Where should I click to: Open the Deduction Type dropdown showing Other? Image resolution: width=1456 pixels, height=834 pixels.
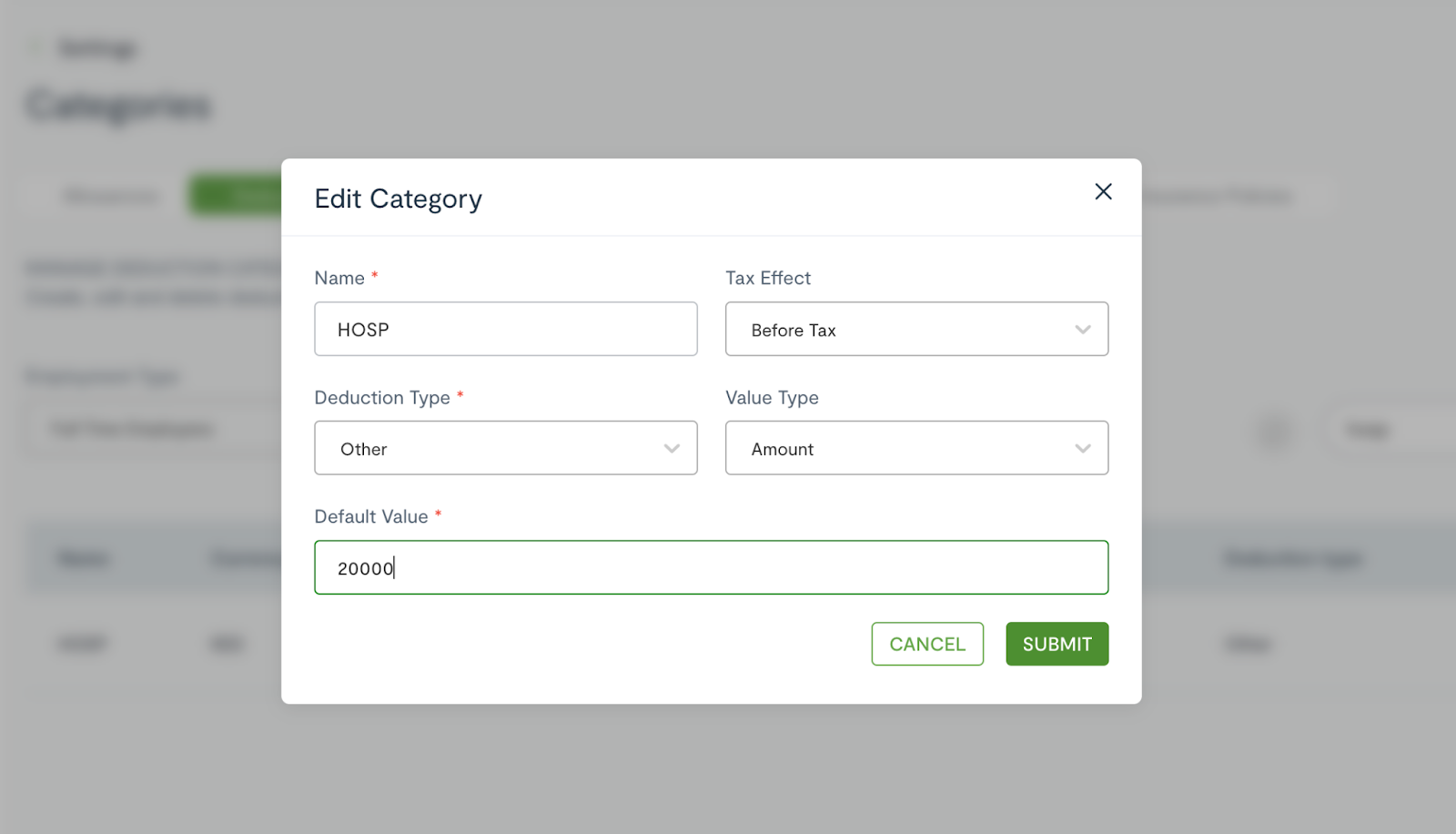point(506,448)
